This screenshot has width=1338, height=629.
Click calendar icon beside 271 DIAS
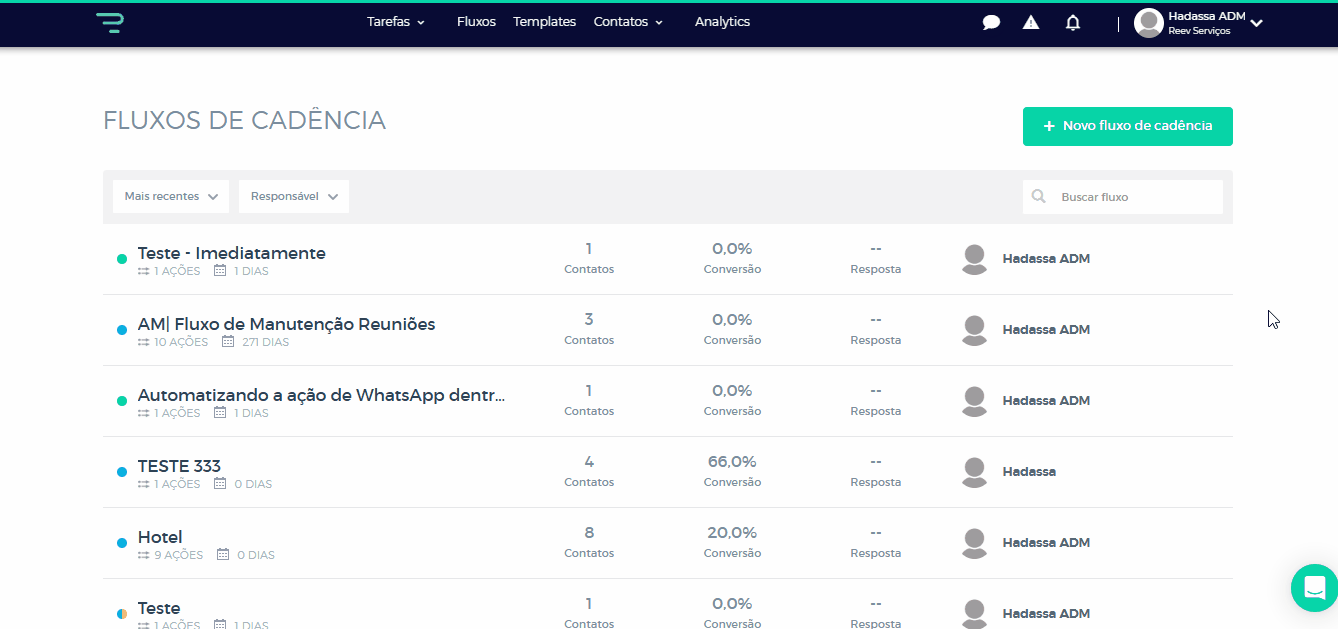pos(228,341)
